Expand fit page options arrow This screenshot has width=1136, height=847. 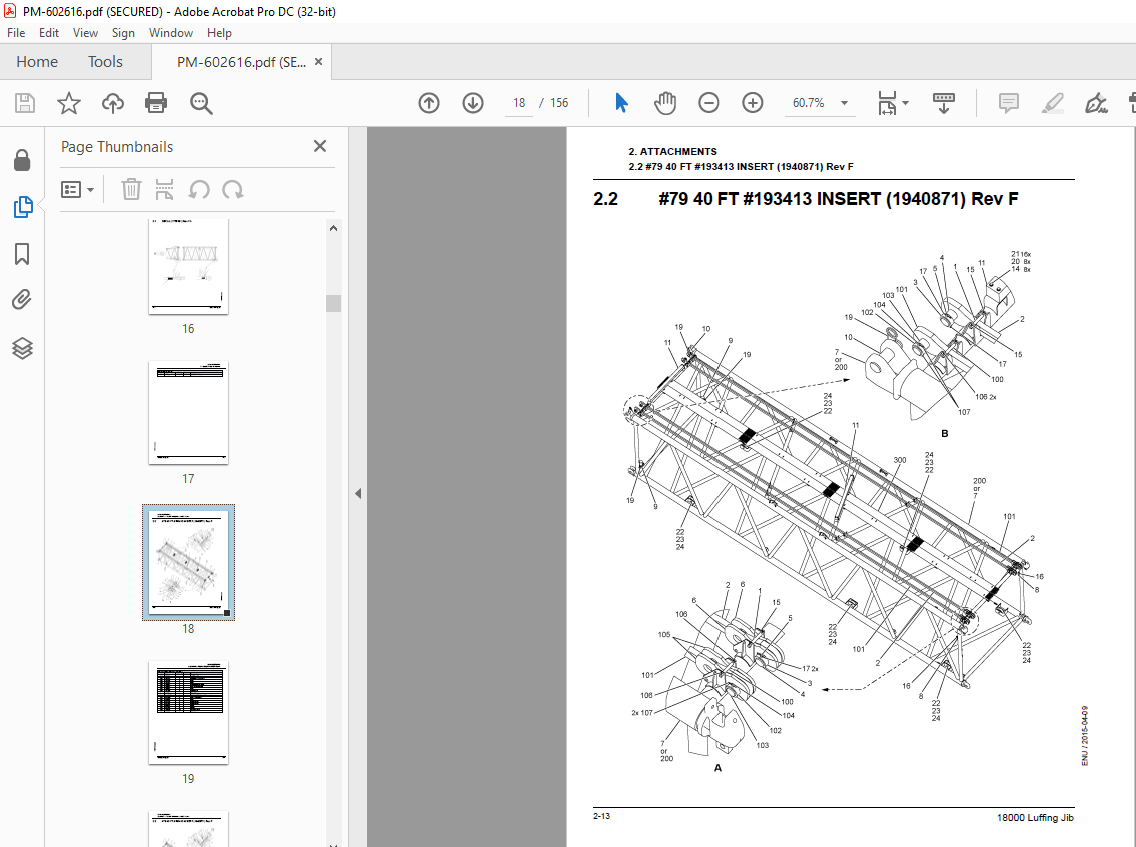pos(905,103)
